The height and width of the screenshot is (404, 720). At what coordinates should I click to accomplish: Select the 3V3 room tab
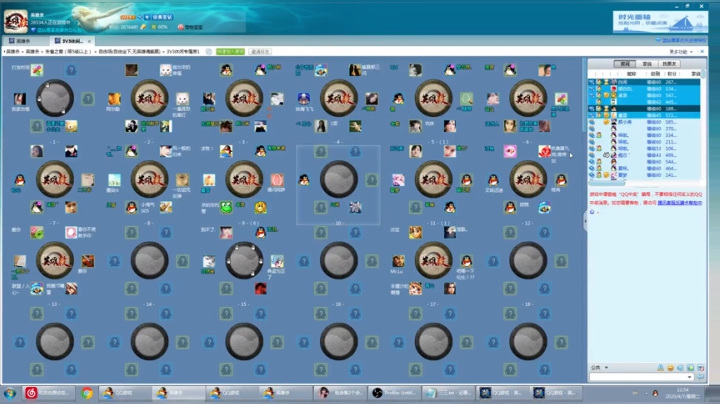(x=71, y=41)
